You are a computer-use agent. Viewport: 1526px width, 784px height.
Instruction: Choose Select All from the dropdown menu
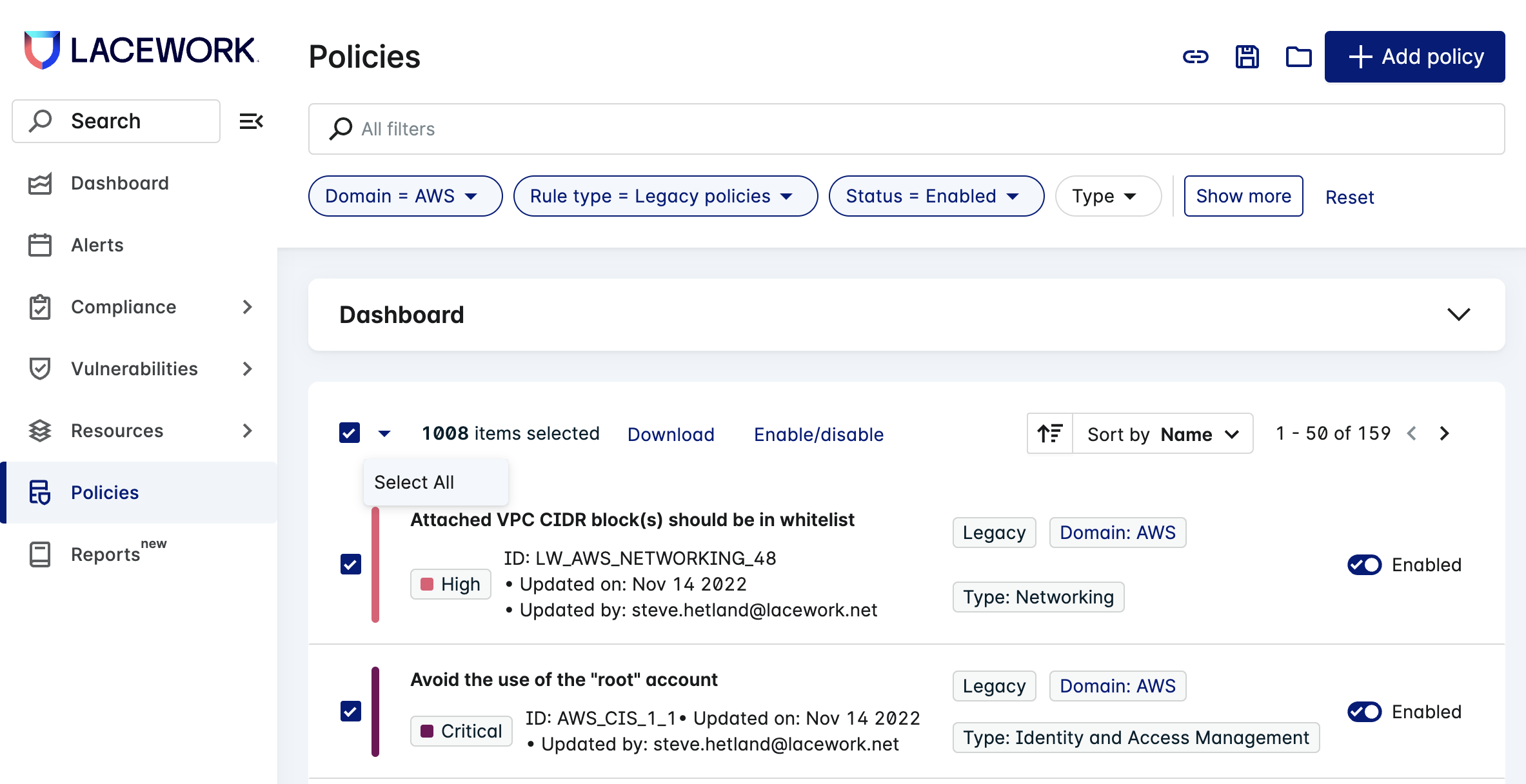click(x=415, y=482)
